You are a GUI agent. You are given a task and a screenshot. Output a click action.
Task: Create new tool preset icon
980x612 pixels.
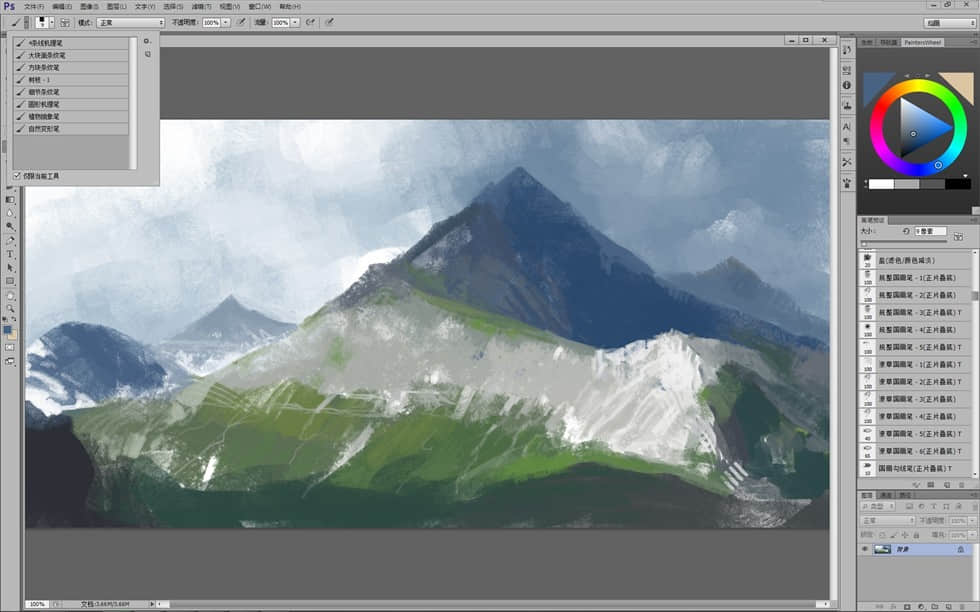(148, 54)
